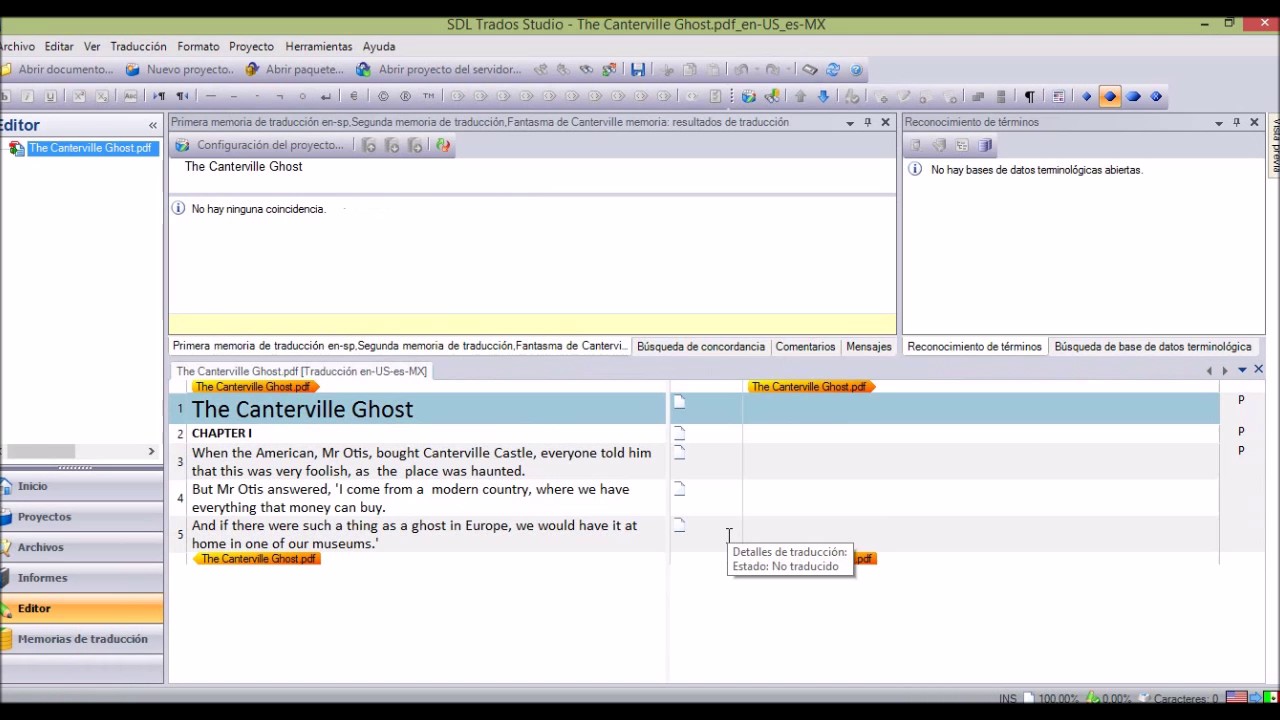The image size is (1280, 720).
Task: Open the Archivo menu
Action: pos(17,47)
